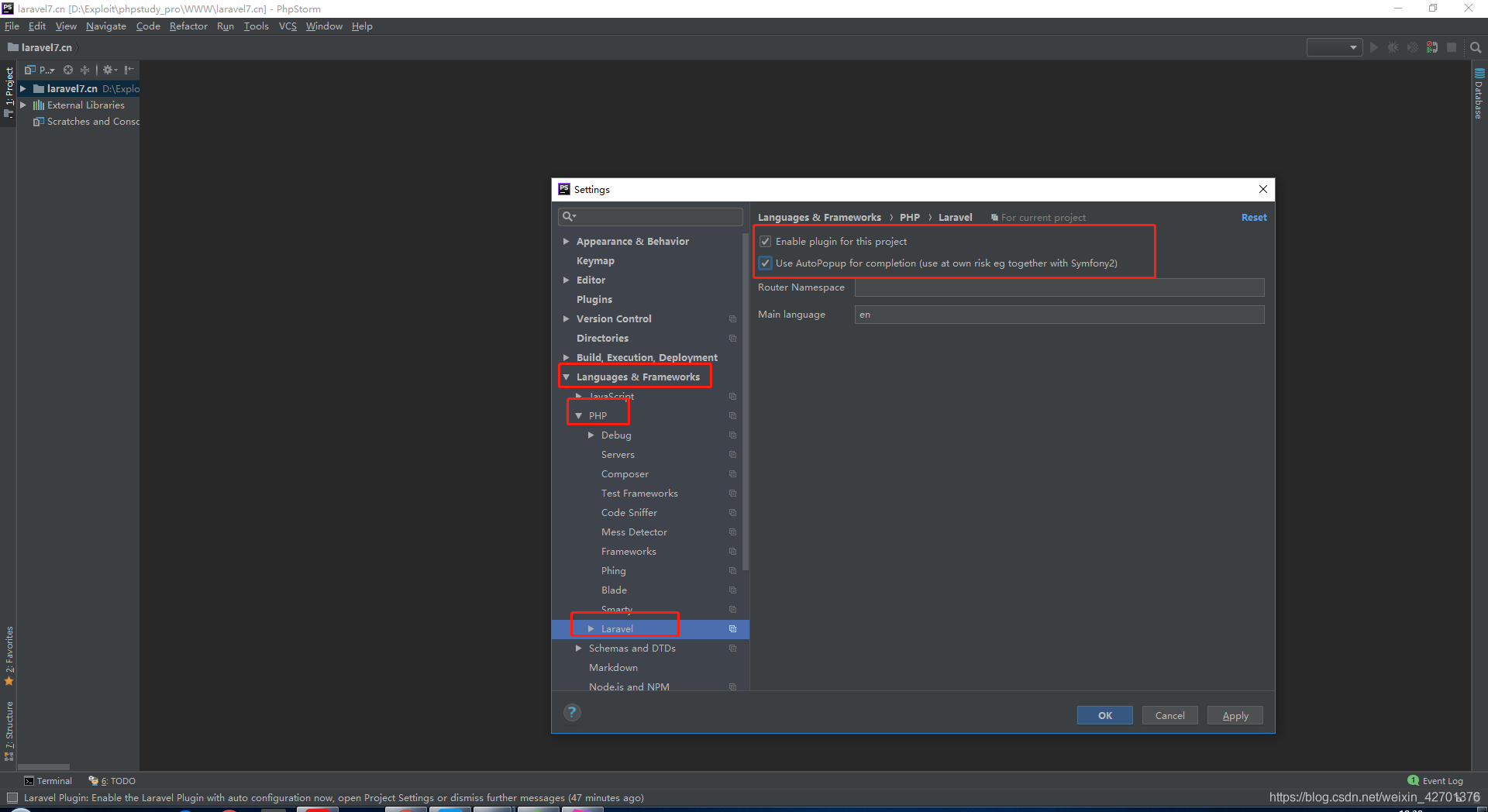1488x812 pixels.
Task: Open the 6: TODO tool window
Action: tap(112, 781)
